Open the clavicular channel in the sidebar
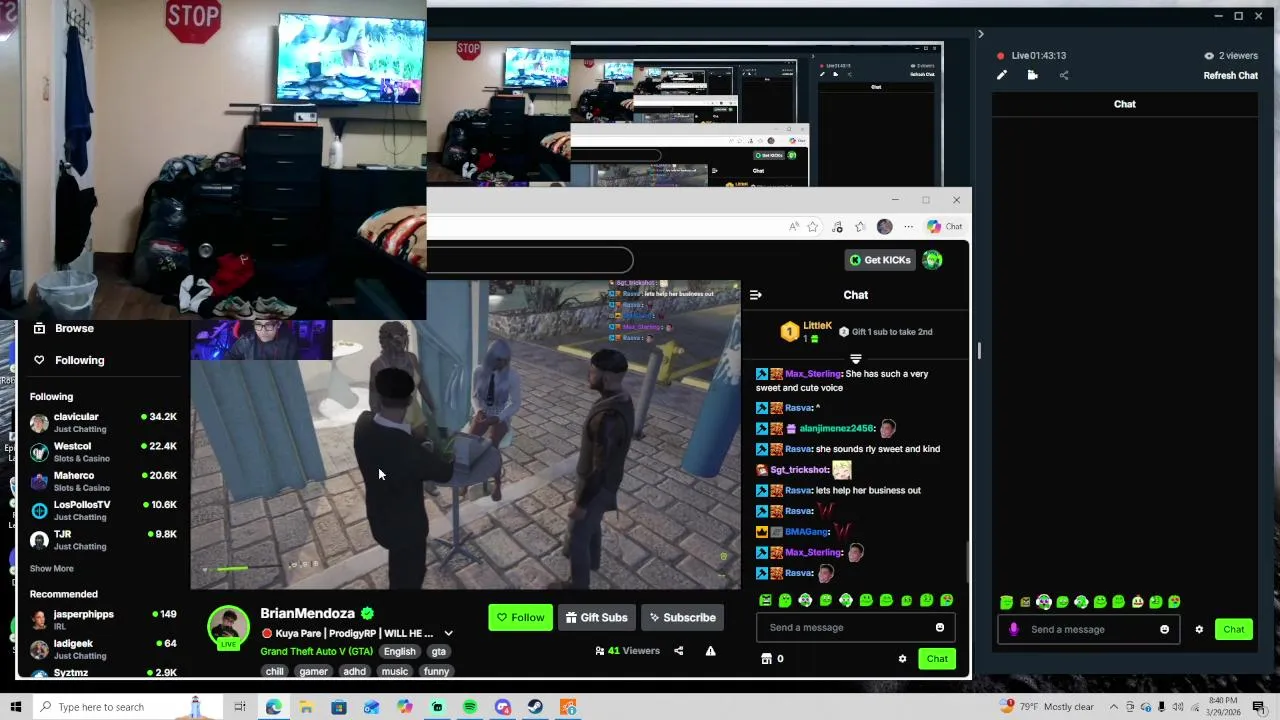 [x=104, y=422]
